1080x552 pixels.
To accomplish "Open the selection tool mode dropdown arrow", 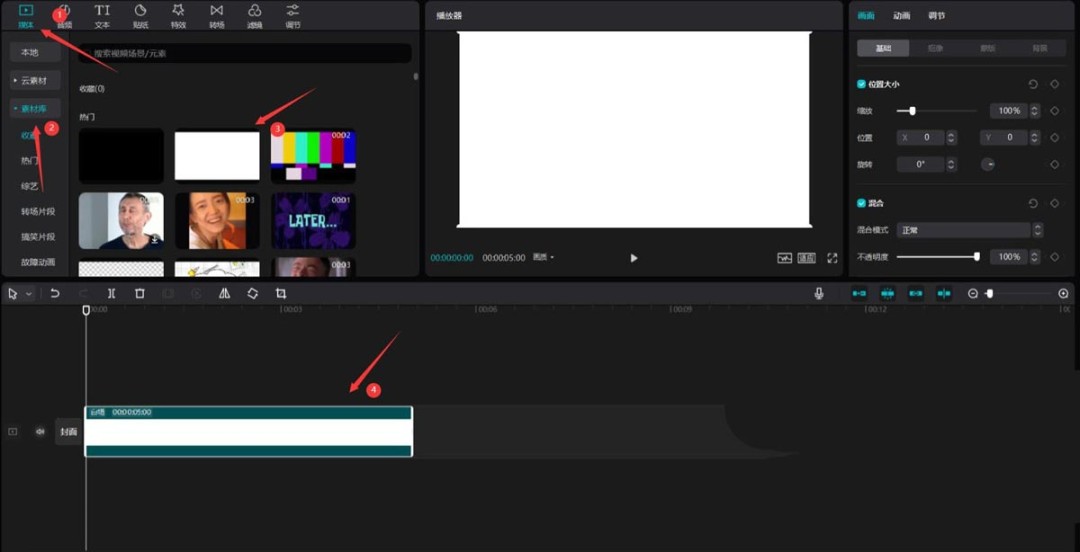I will (29, 294).
